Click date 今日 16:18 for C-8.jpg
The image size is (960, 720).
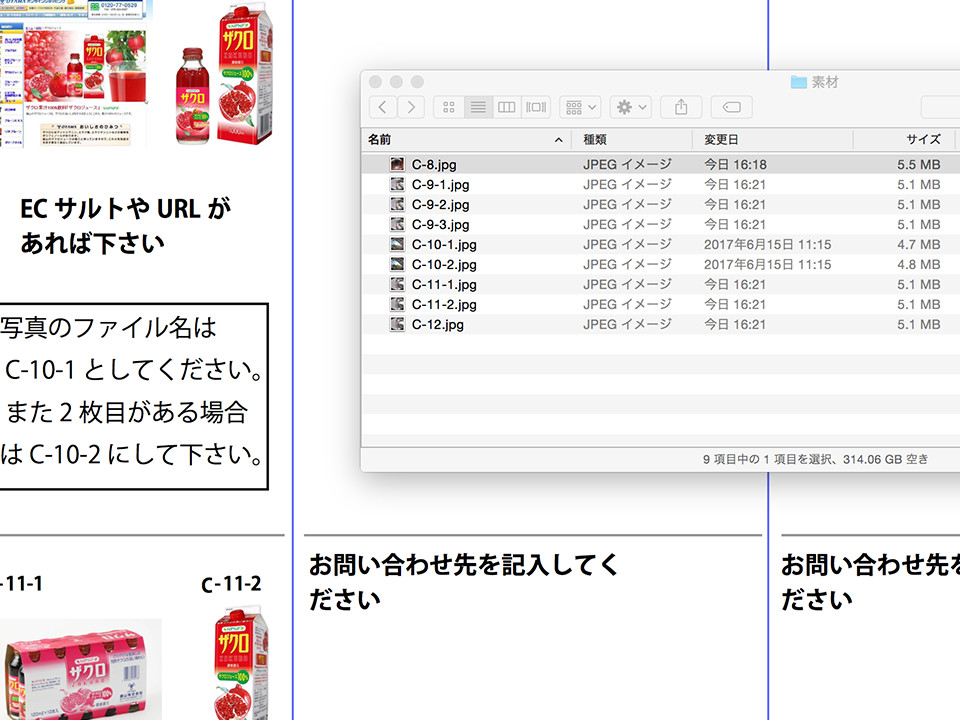[735, 165]
